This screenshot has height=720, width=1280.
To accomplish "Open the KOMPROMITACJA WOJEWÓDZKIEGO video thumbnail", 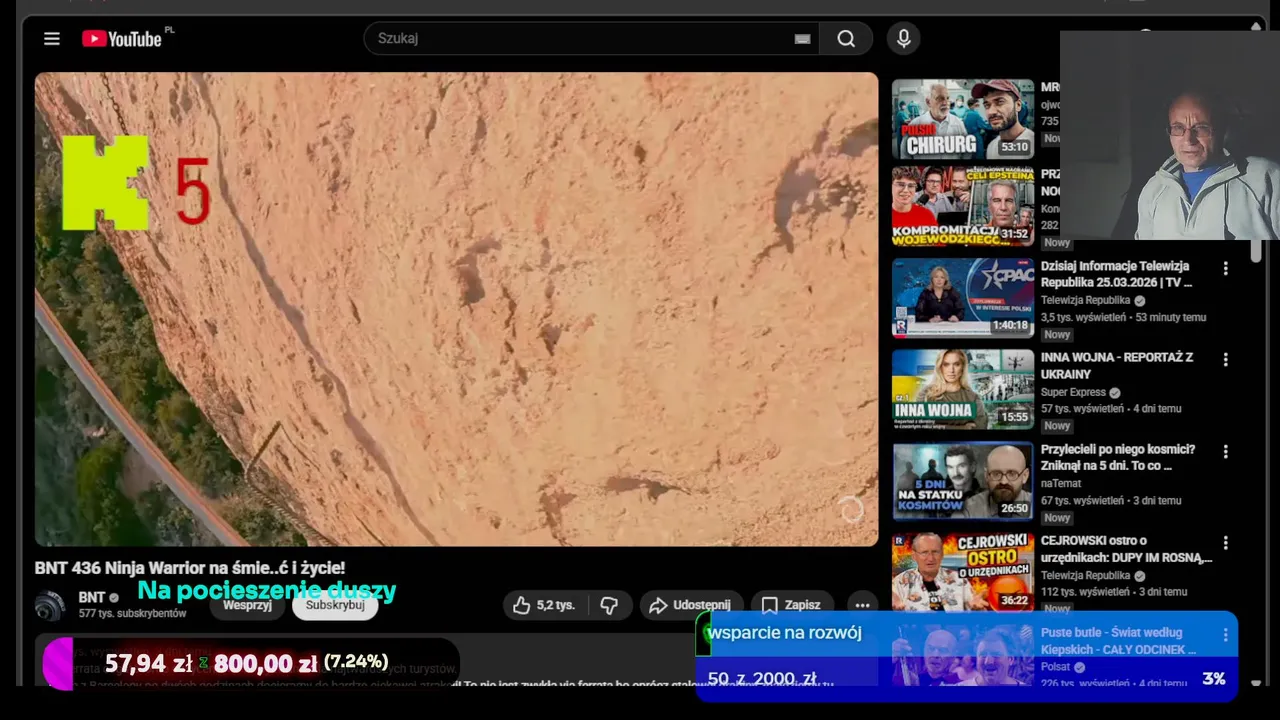I will pyautogui.click(x=963, y=206).
